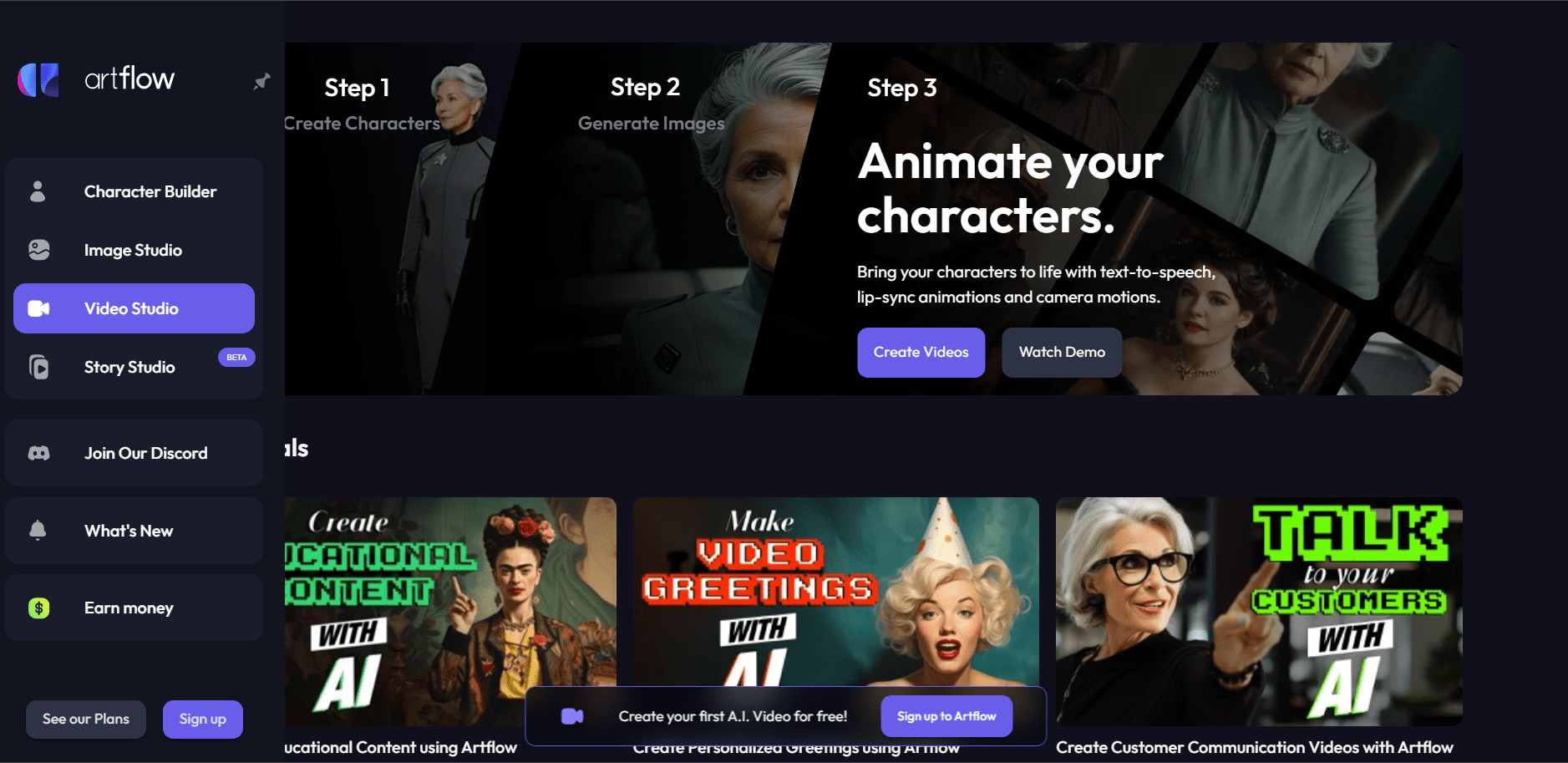Open What's New bell icon
This screenshot has width=1568, height=763.
38,531
